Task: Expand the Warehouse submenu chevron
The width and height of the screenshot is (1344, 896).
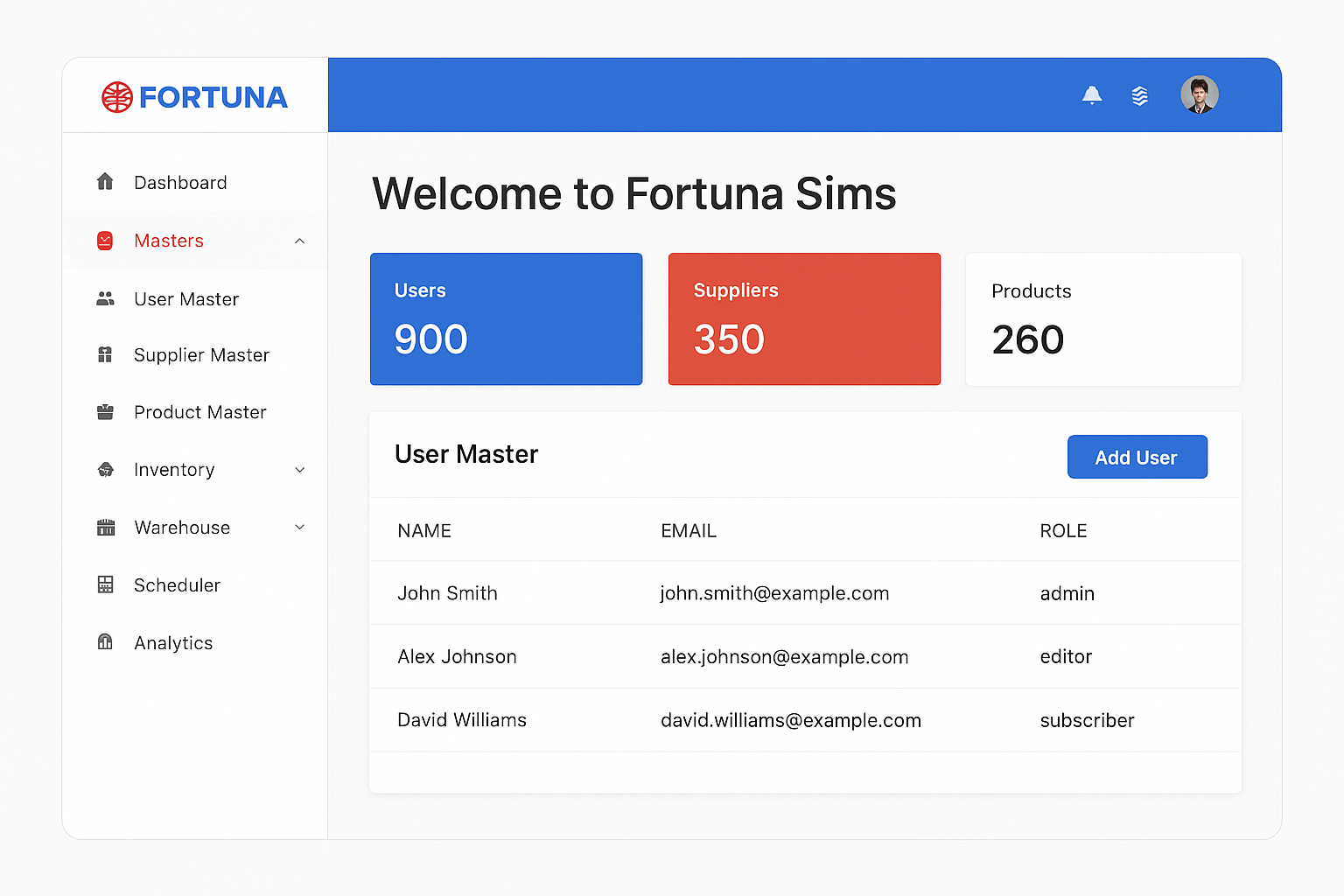Action: [300, 528]
